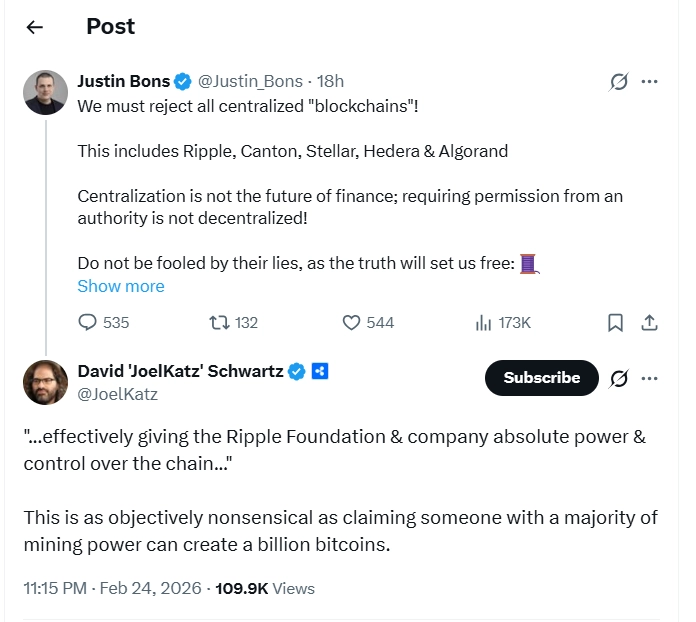Open the @JoelKatz handle link
Viewport: 696px width, 622px height.
[117, 394]
